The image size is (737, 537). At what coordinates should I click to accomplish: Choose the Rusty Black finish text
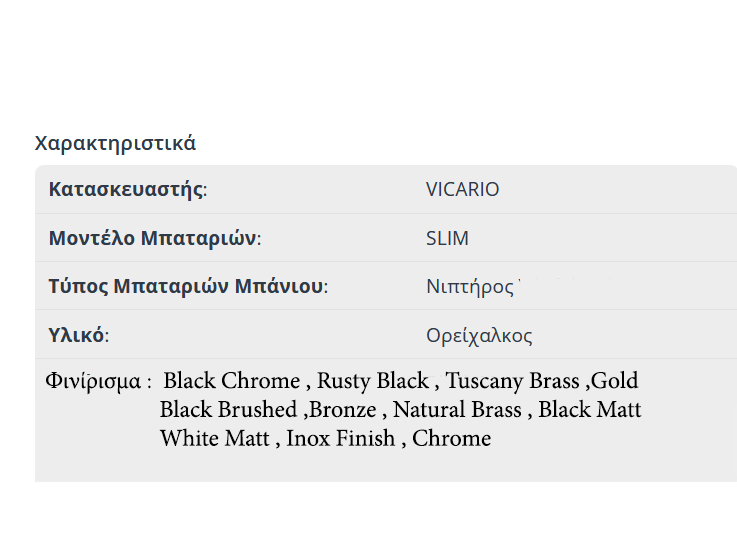[x=373, y=381]
